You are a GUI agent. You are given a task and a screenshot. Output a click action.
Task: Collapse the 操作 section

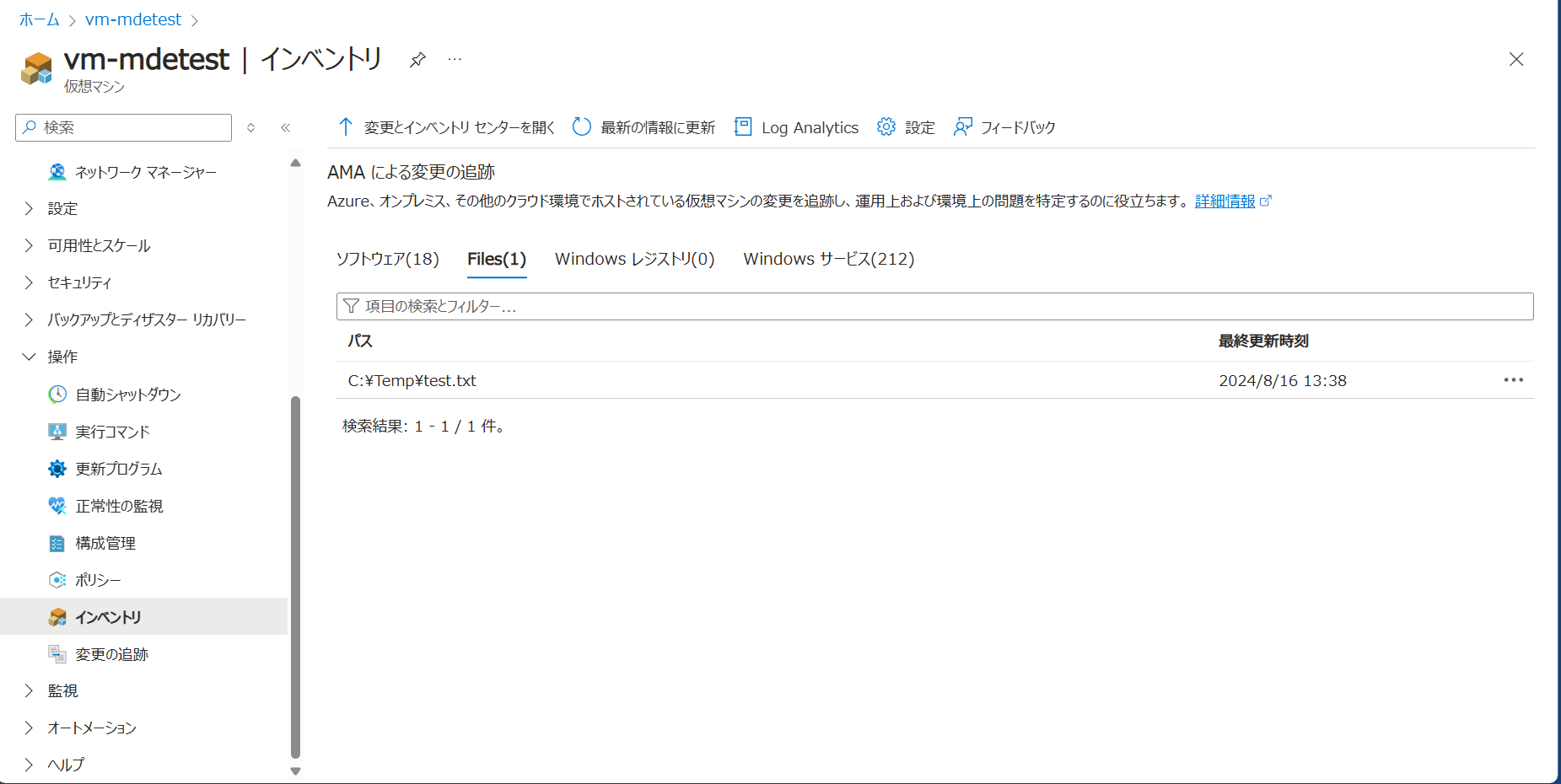coord(30,357)
